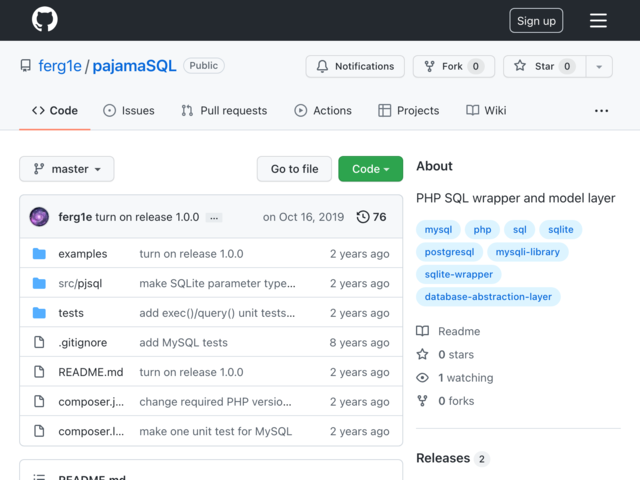Viewport: 640px width, 480px height.
Task: Click the Readme book icon in About
Action: pos(422,331)
